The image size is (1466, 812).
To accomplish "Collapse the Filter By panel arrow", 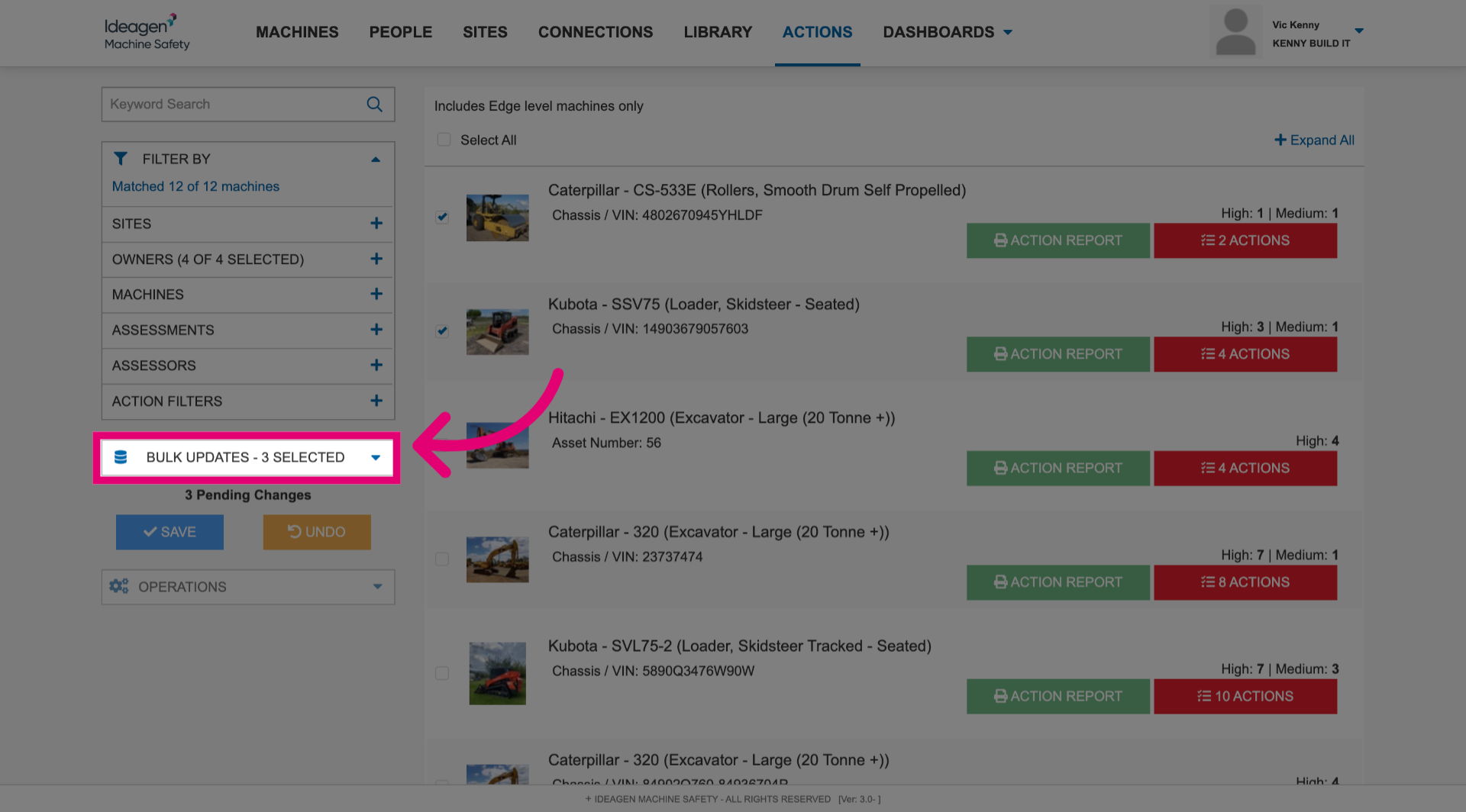I will (x=376, y=159).
